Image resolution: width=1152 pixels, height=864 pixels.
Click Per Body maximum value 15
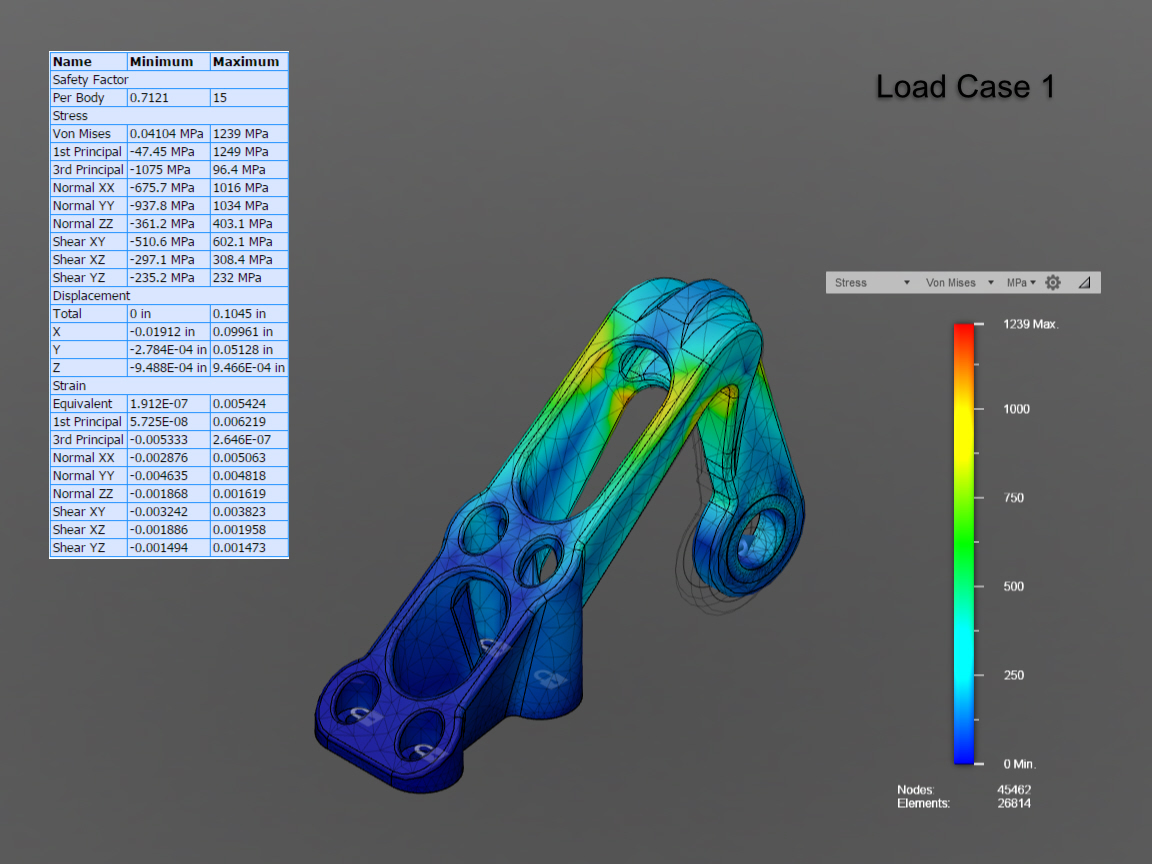point(249,98)
